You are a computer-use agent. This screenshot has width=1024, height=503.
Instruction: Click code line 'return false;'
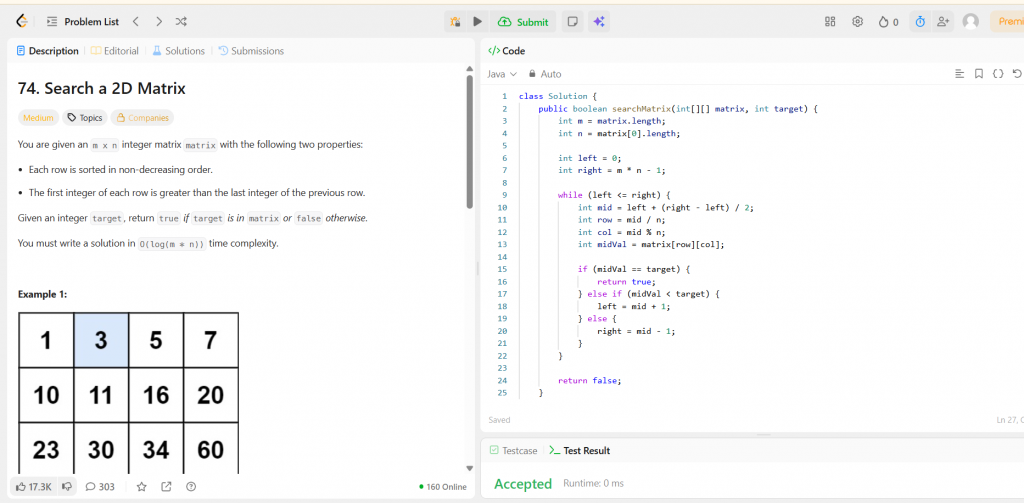click(590, 380)
